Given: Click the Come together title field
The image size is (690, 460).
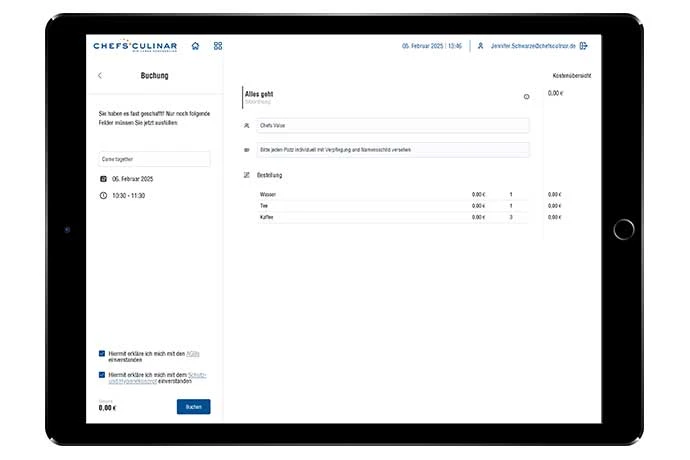Looking at the screenshot, I should tap(154, 159).
